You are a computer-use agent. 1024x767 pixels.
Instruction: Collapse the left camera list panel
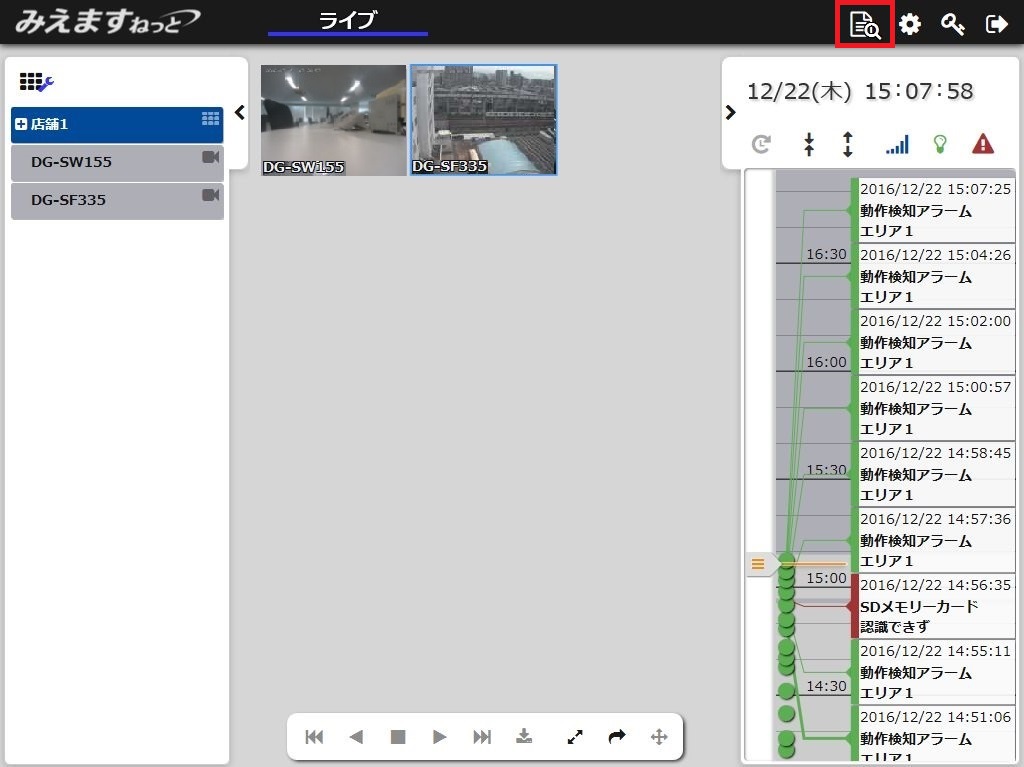[239, 112]
